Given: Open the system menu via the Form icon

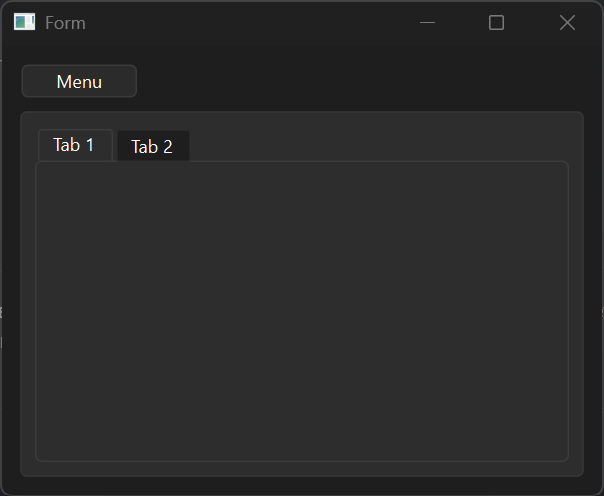Looking at the screenshot, I should [x=24, y=23].
